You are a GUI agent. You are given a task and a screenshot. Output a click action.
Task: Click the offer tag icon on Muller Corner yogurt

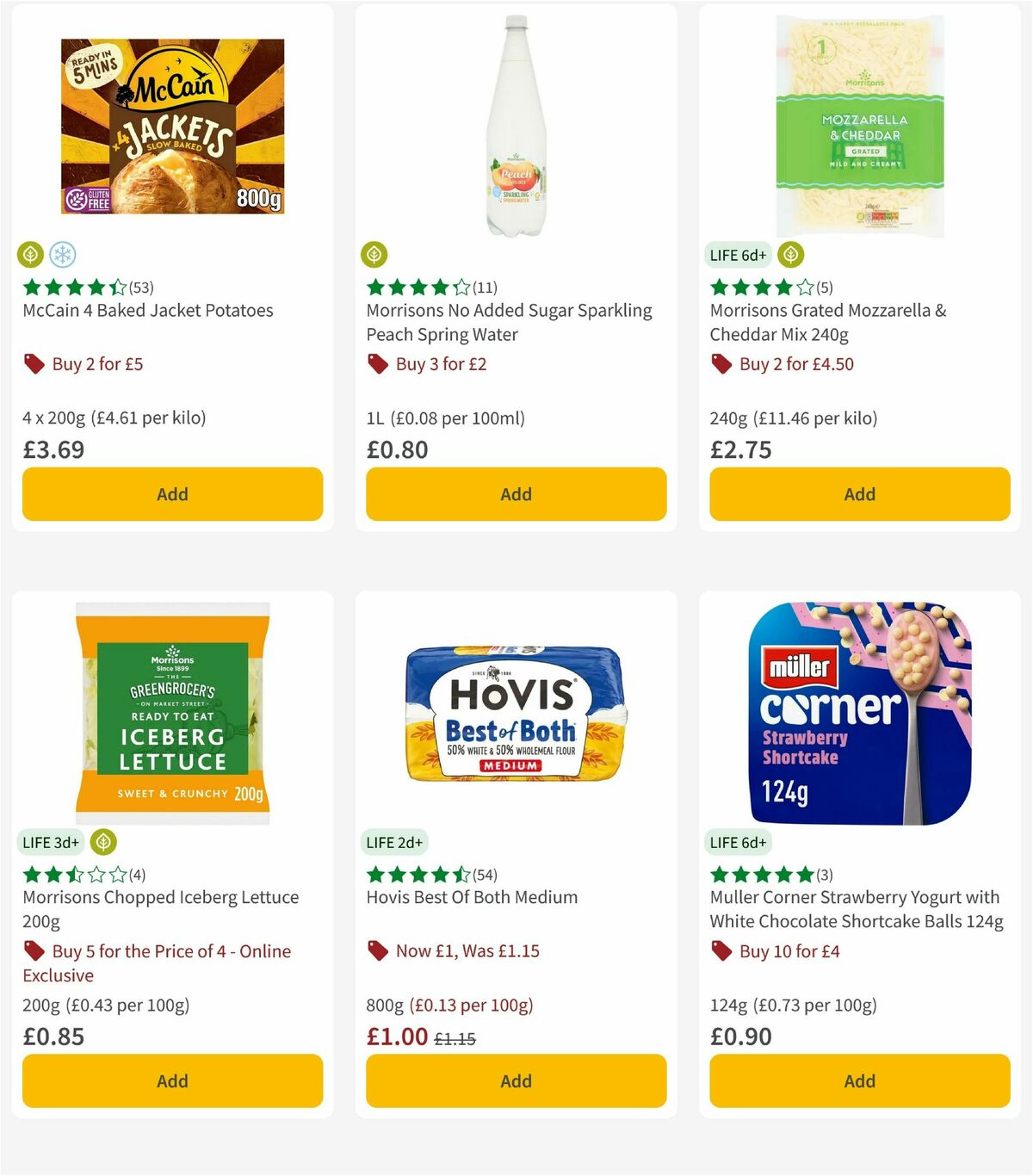pos(720,951)
